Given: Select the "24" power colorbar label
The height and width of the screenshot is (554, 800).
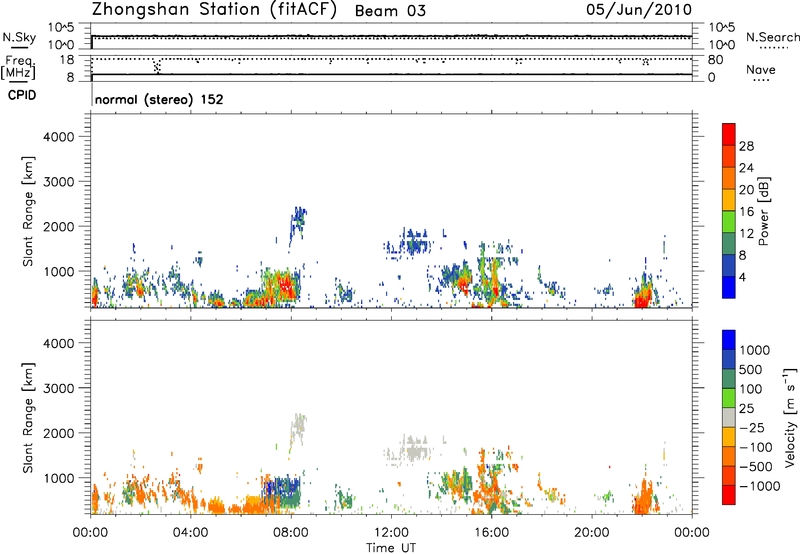Looking at the screenshot, I should pos(746,168).
